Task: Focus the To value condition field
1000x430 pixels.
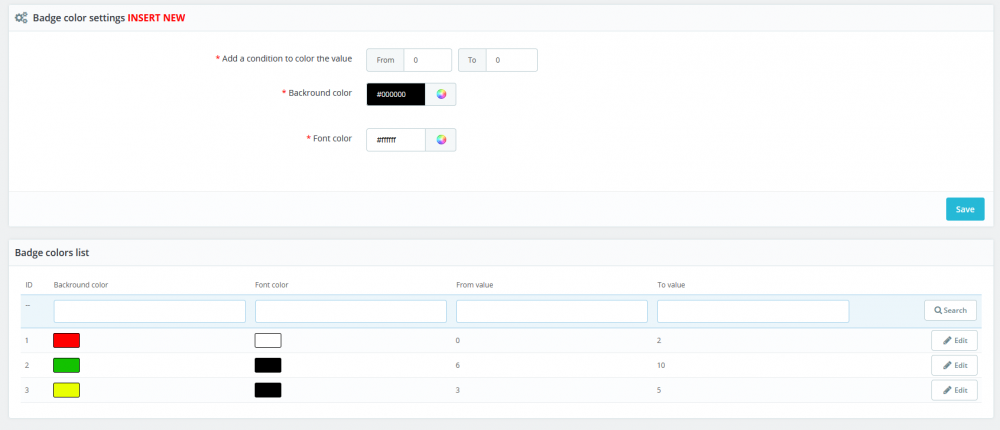Action: [x=511, y=60]
